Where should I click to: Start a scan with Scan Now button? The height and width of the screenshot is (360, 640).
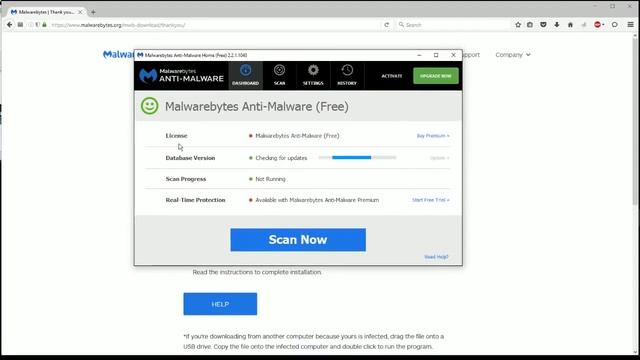298,240
